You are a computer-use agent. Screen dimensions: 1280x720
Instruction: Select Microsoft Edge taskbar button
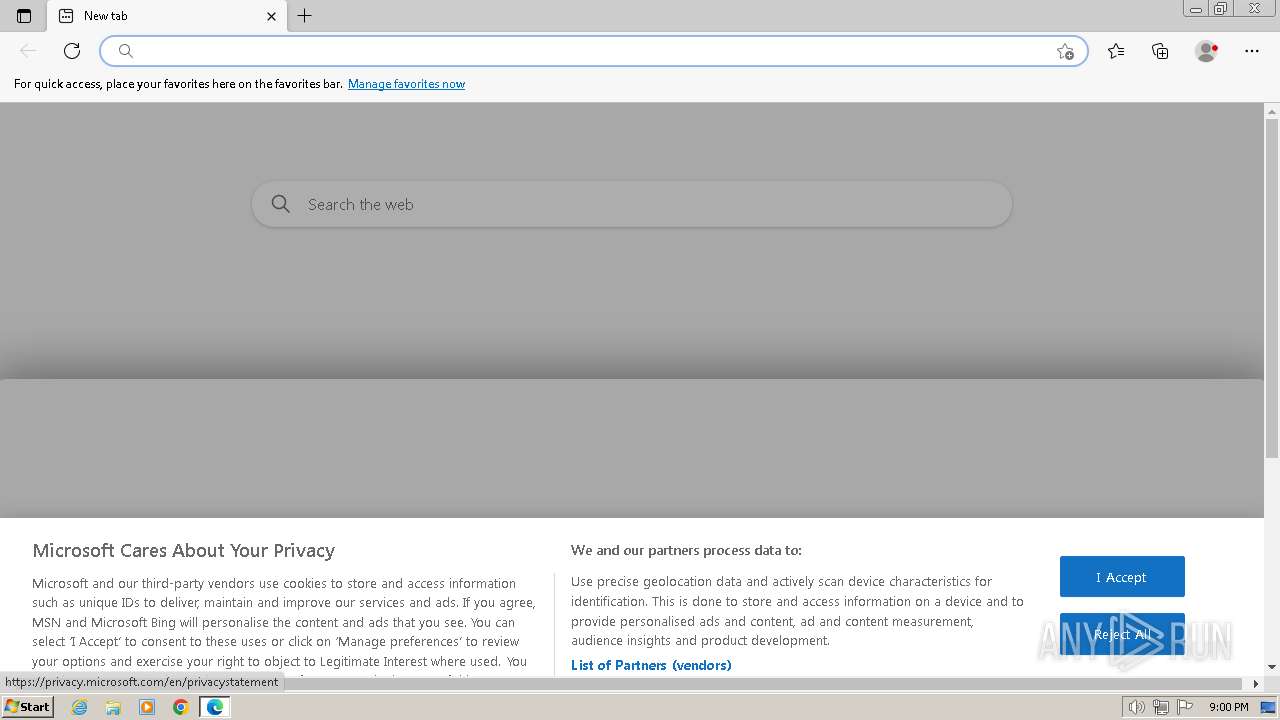[215, 707]
